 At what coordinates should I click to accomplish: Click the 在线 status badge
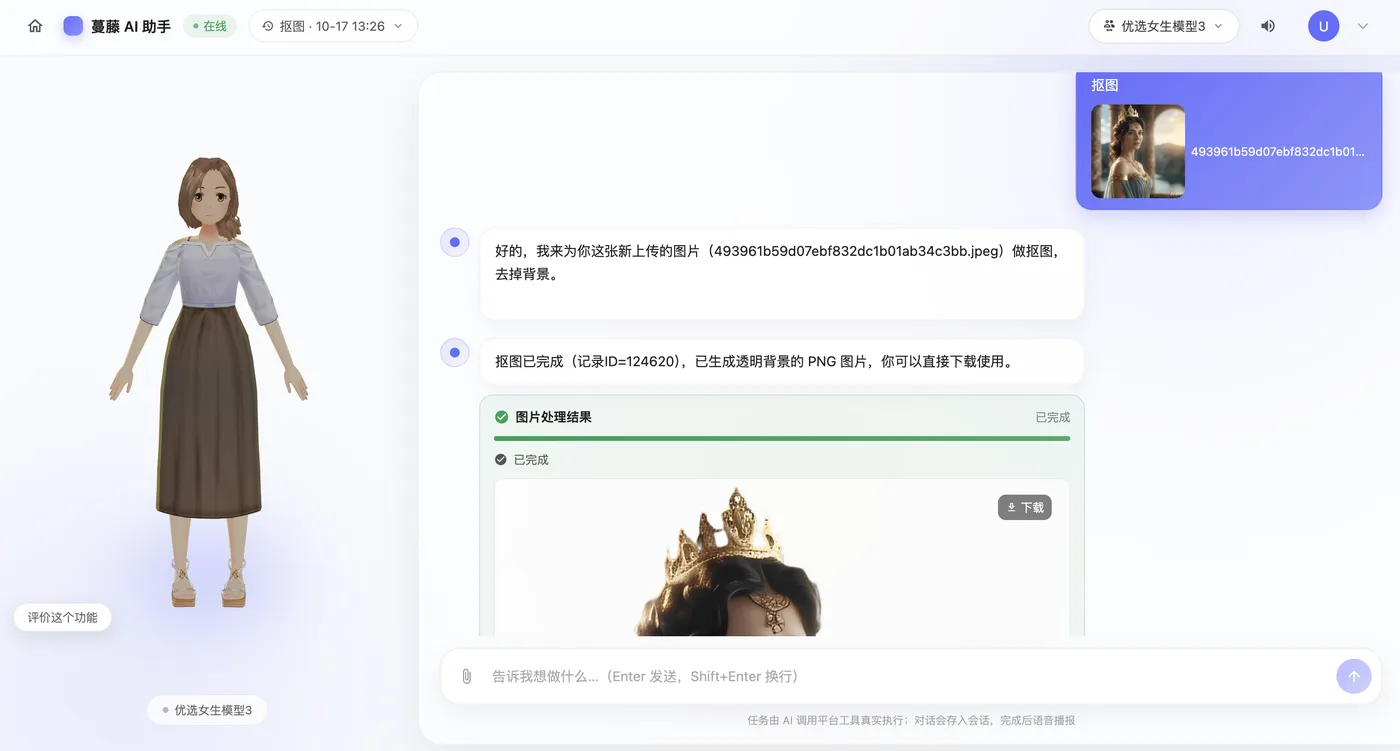[x=210, y=26]
